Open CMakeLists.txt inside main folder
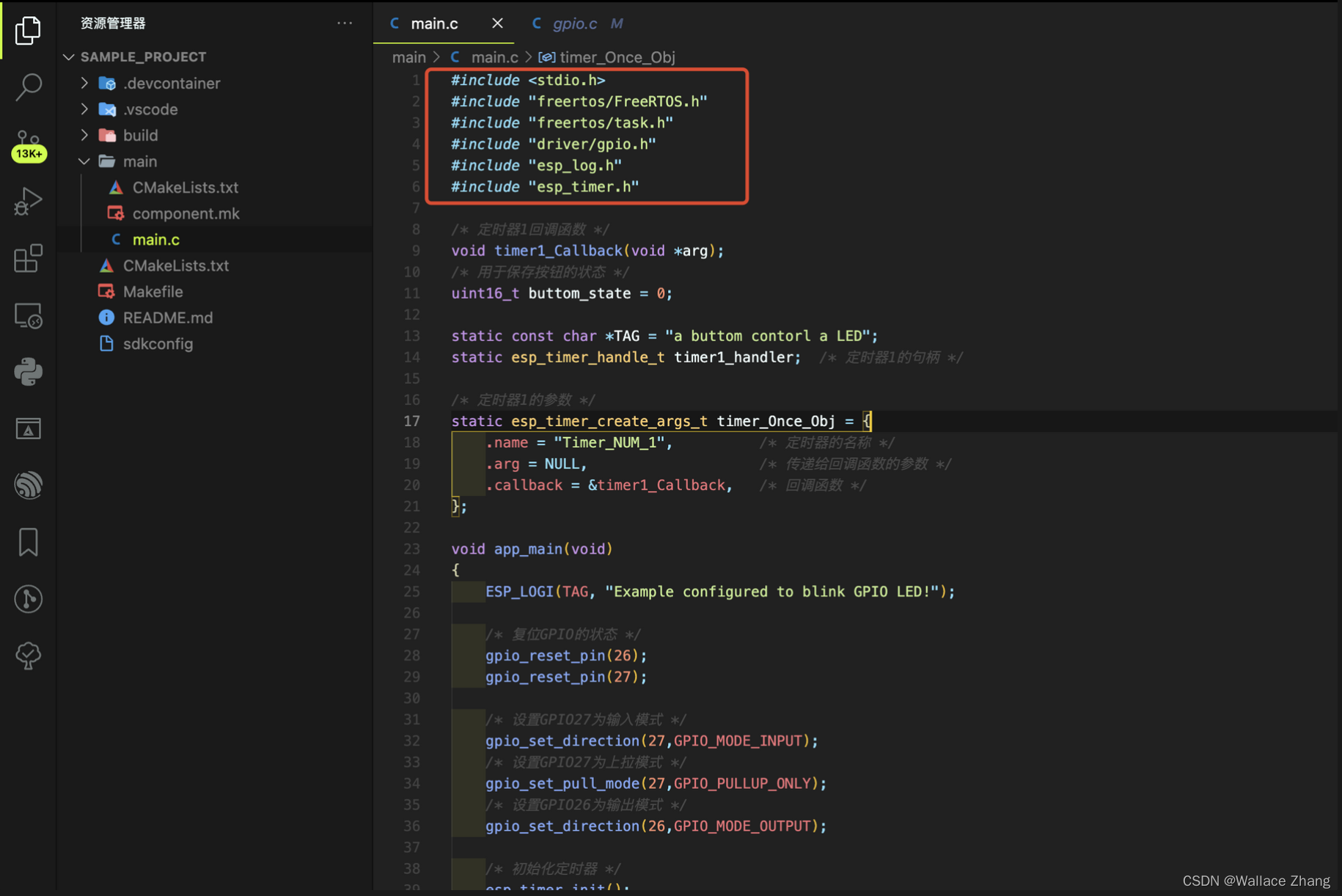Viewport: 1342px width, 896px height. pyautogui.click(x=185, y=188)
